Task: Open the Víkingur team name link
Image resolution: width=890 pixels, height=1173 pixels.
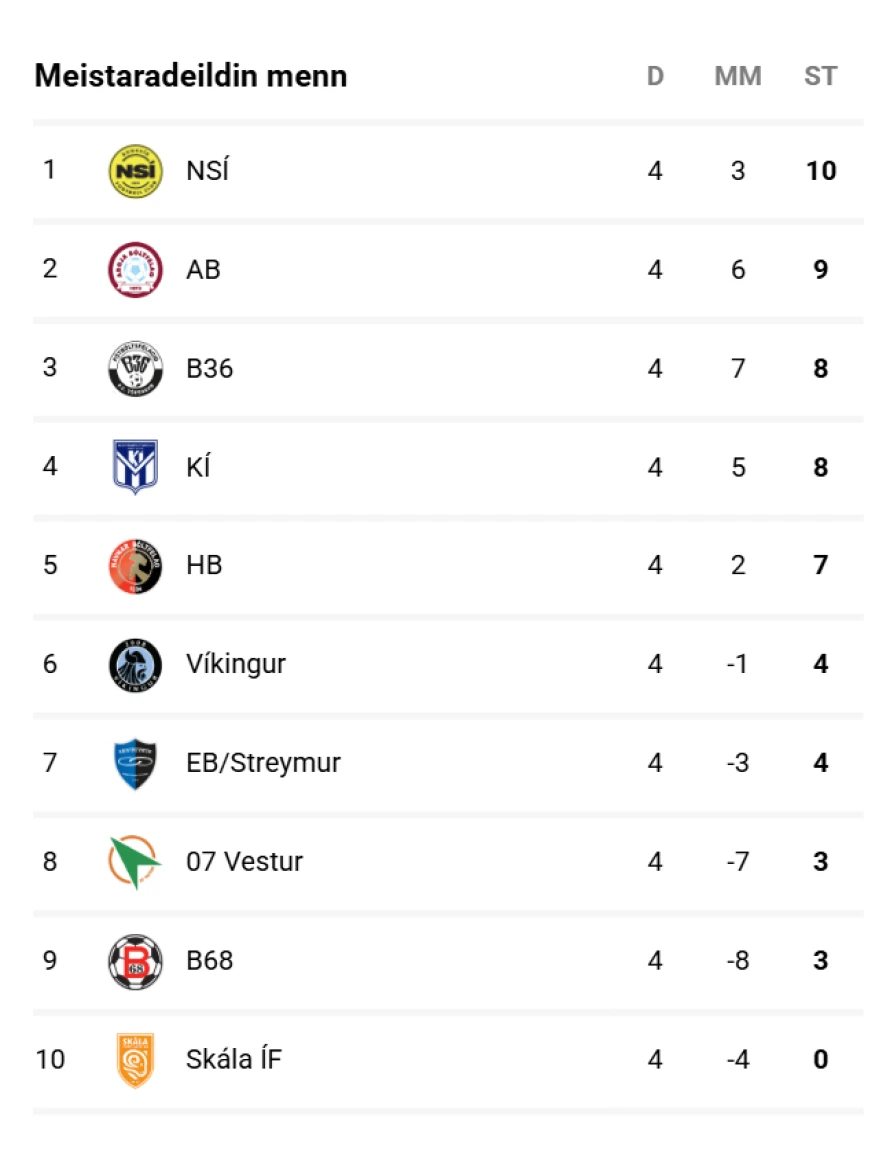Action: 236,665
